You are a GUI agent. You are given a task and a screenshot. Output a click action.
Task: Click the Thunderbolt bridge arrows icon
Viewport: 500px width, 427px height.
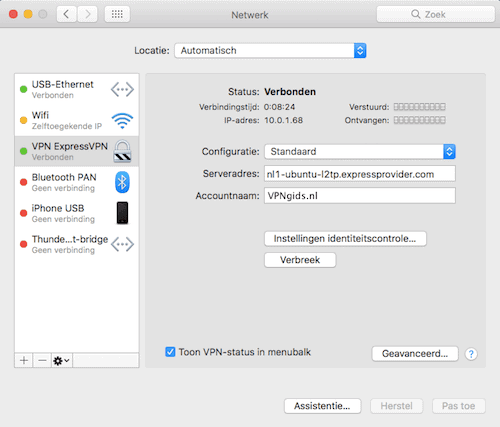tap(122, 244)
